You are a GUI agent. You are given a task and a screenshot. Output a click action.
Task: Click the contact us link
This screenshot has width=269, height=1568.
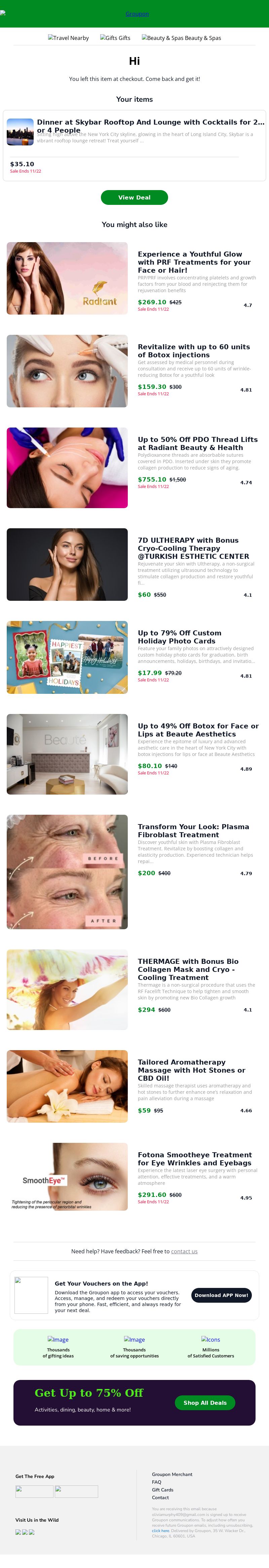(184, 1251)
